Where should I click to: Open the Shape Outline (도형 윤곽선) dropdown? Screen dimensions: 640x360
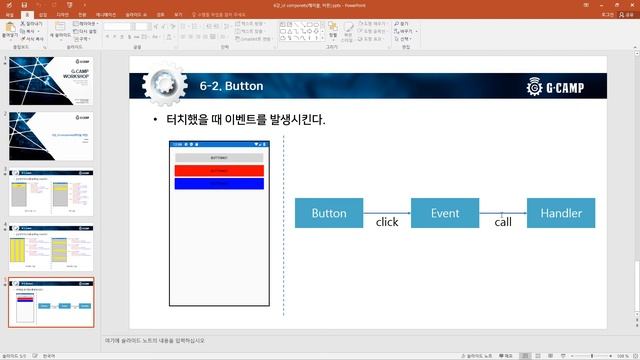372,31
